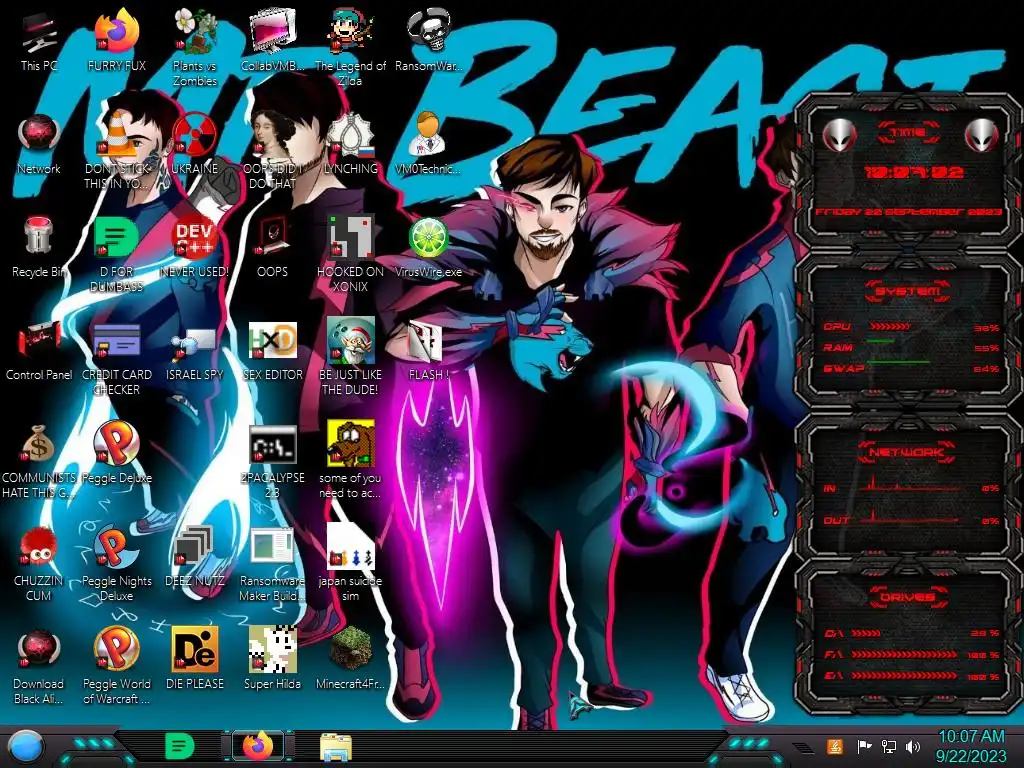
Task: Select the Download Black Ali shortcut
Action: 39,666
